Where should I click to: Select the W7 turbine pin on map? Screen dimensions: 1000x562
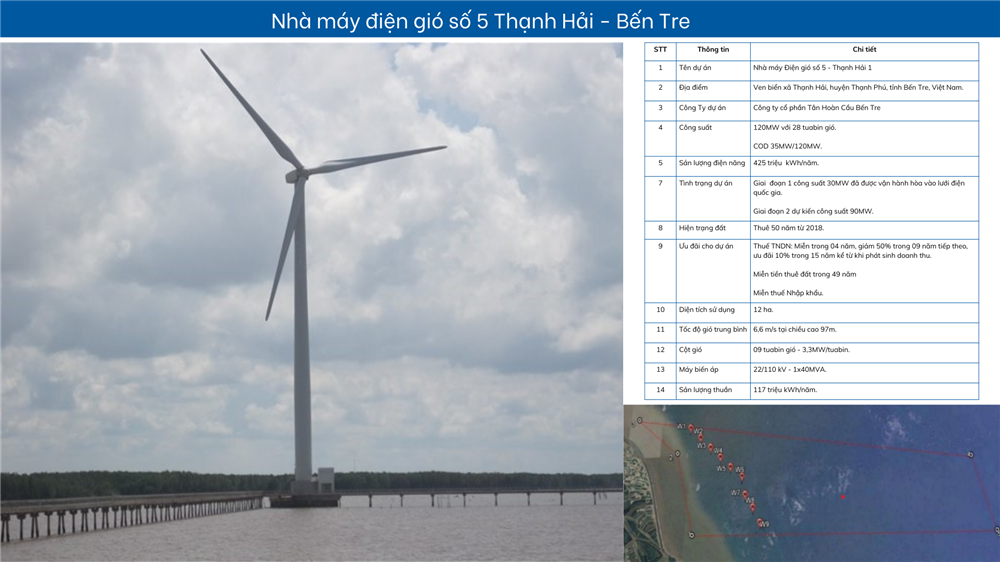pyautogui.click(x=744, y=493)
